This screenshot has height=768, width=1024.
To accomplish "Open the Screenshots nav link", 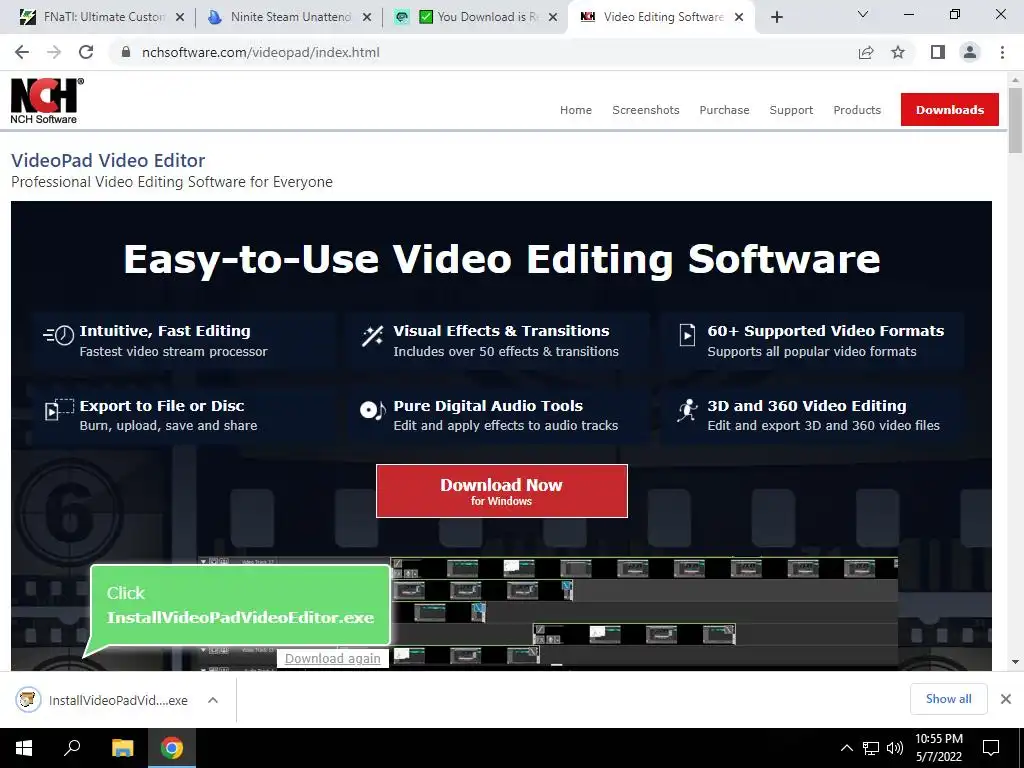I will [646, 110].
